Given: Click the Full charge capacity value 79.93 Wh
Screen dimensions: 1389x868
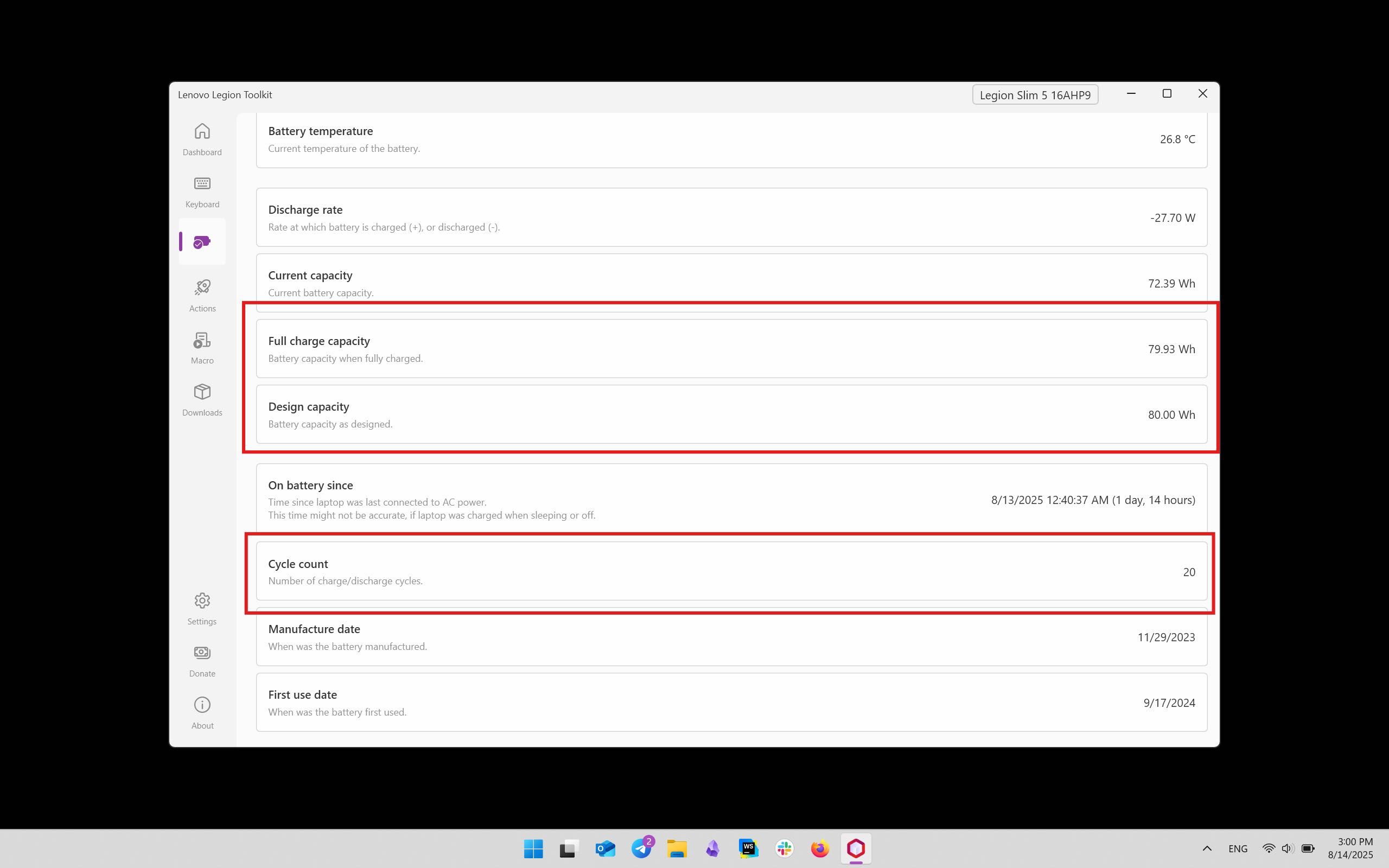Looking at the screenshot, I should (1171, 349).
